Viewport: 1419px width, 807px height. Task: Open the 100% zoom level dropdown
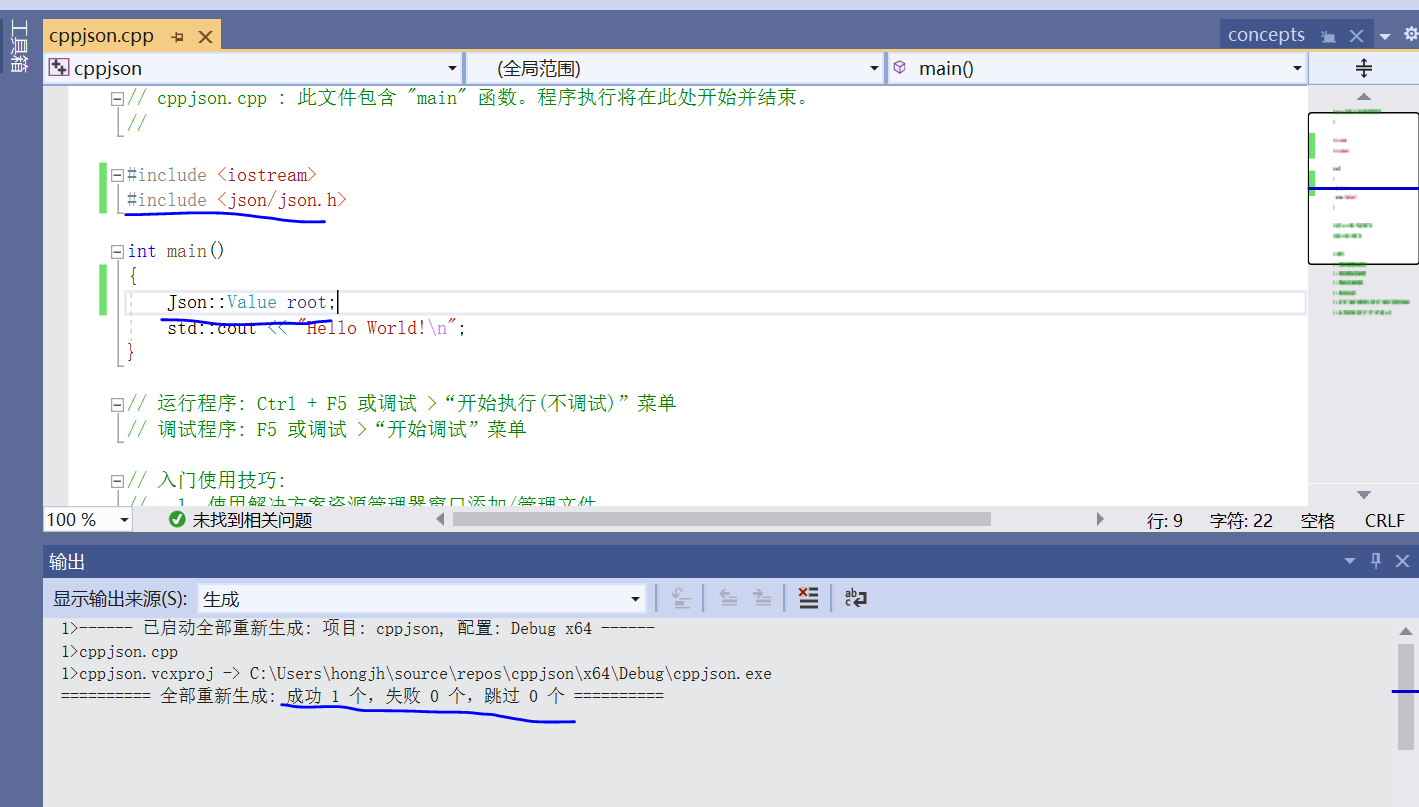coord(123,519)
